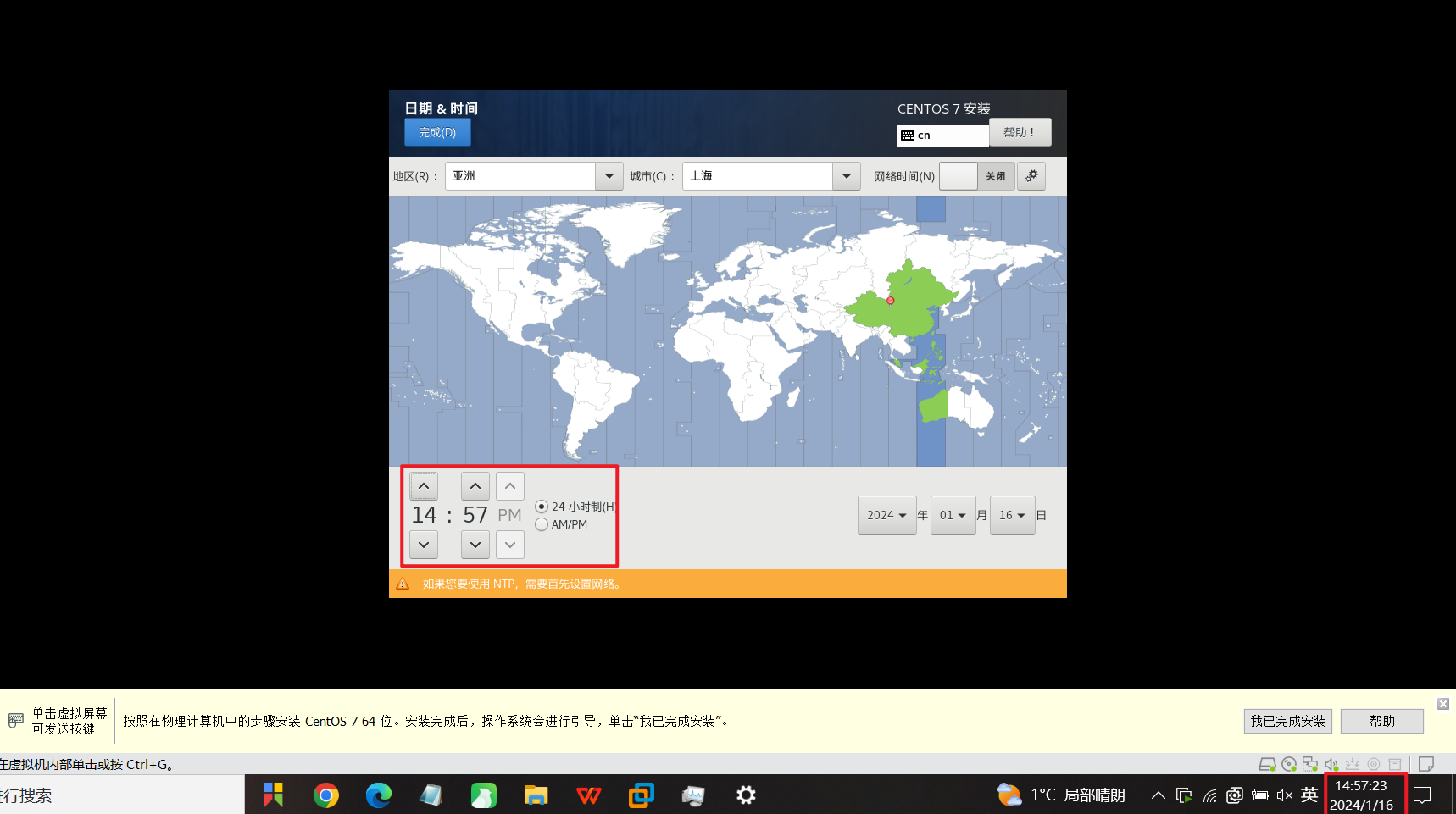Click VMware sound card status icon
The image size is (1456, 814).
click(x=1331, y=764)
